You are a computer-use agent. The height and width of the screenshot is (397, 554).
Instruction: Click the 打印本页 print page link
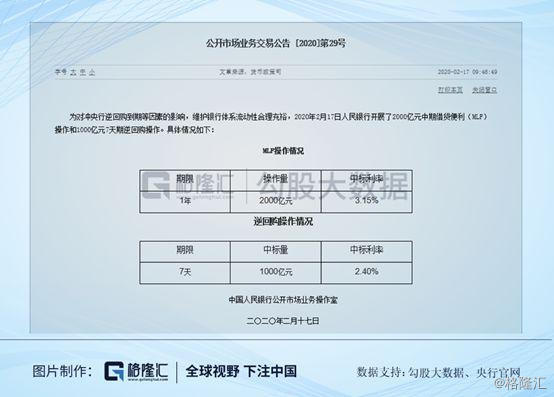click(450, 90)
